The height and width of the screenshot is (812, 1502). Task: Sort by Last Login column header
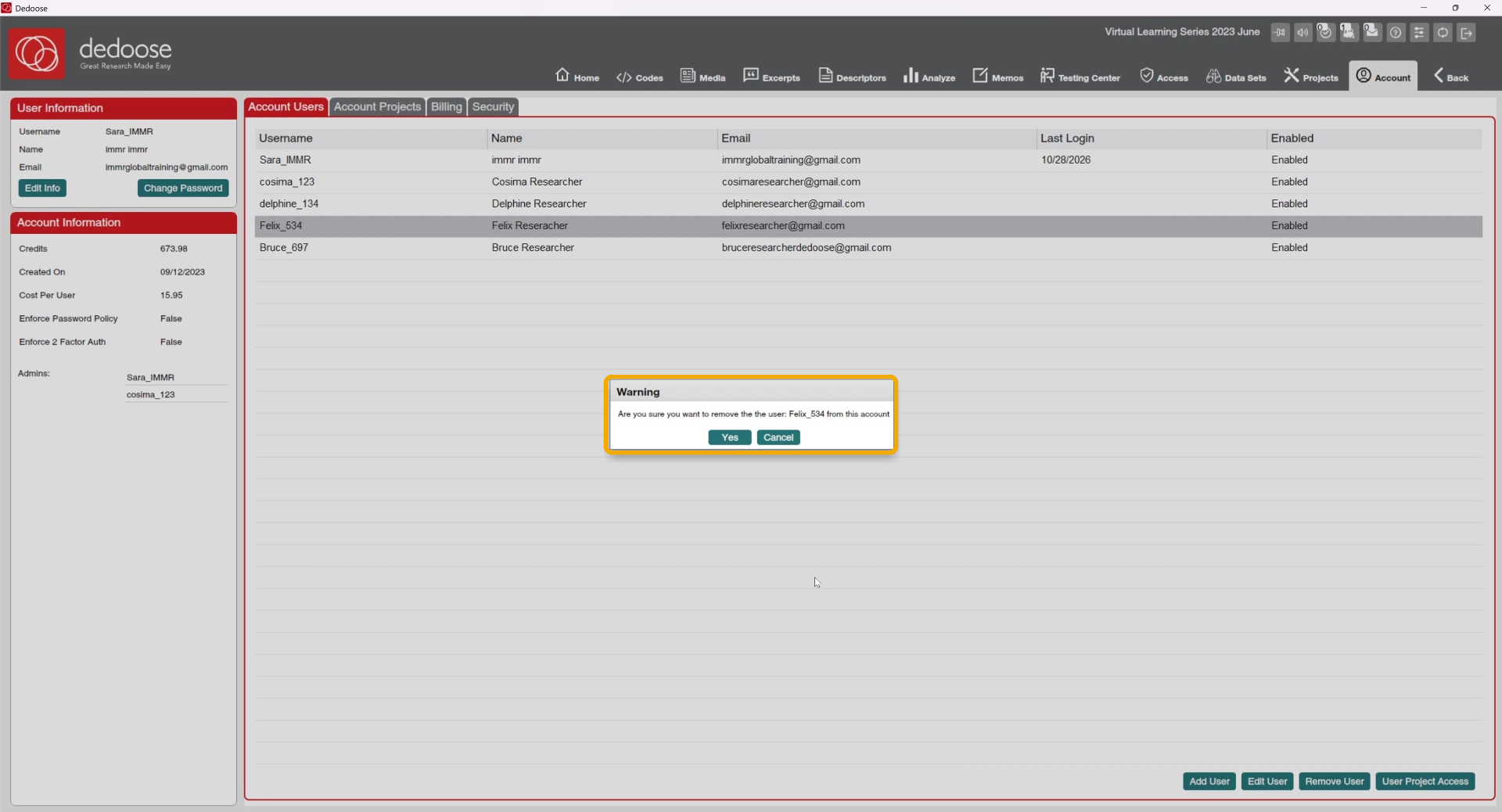[1151, 138]
